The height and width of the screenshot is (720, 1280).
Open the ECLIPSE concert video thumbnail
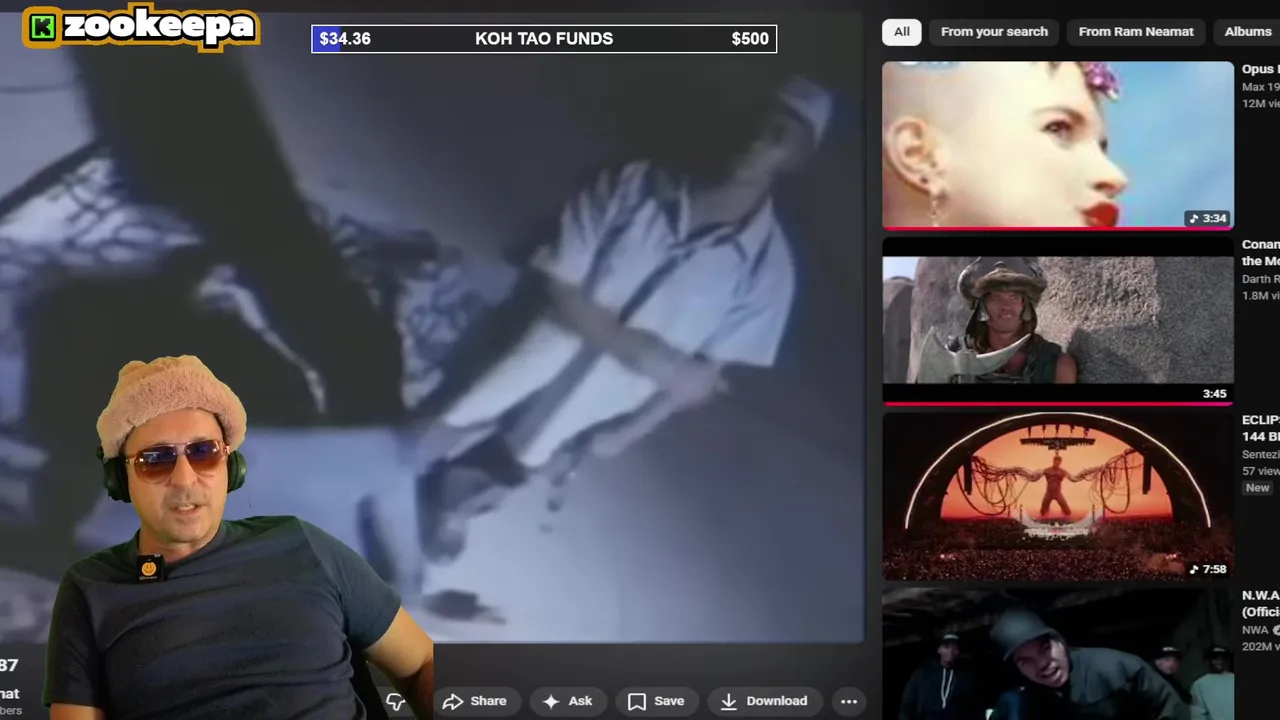(x=1058, y=496)
